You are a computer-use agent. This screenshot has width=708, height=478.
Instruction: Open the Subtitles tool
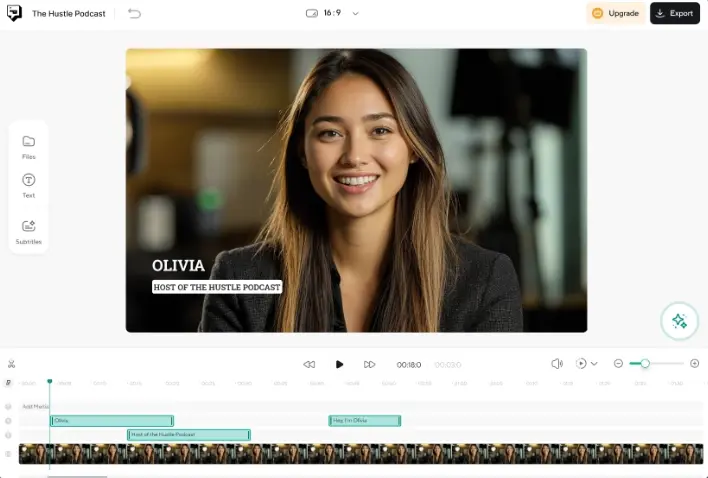click(28, 232)
